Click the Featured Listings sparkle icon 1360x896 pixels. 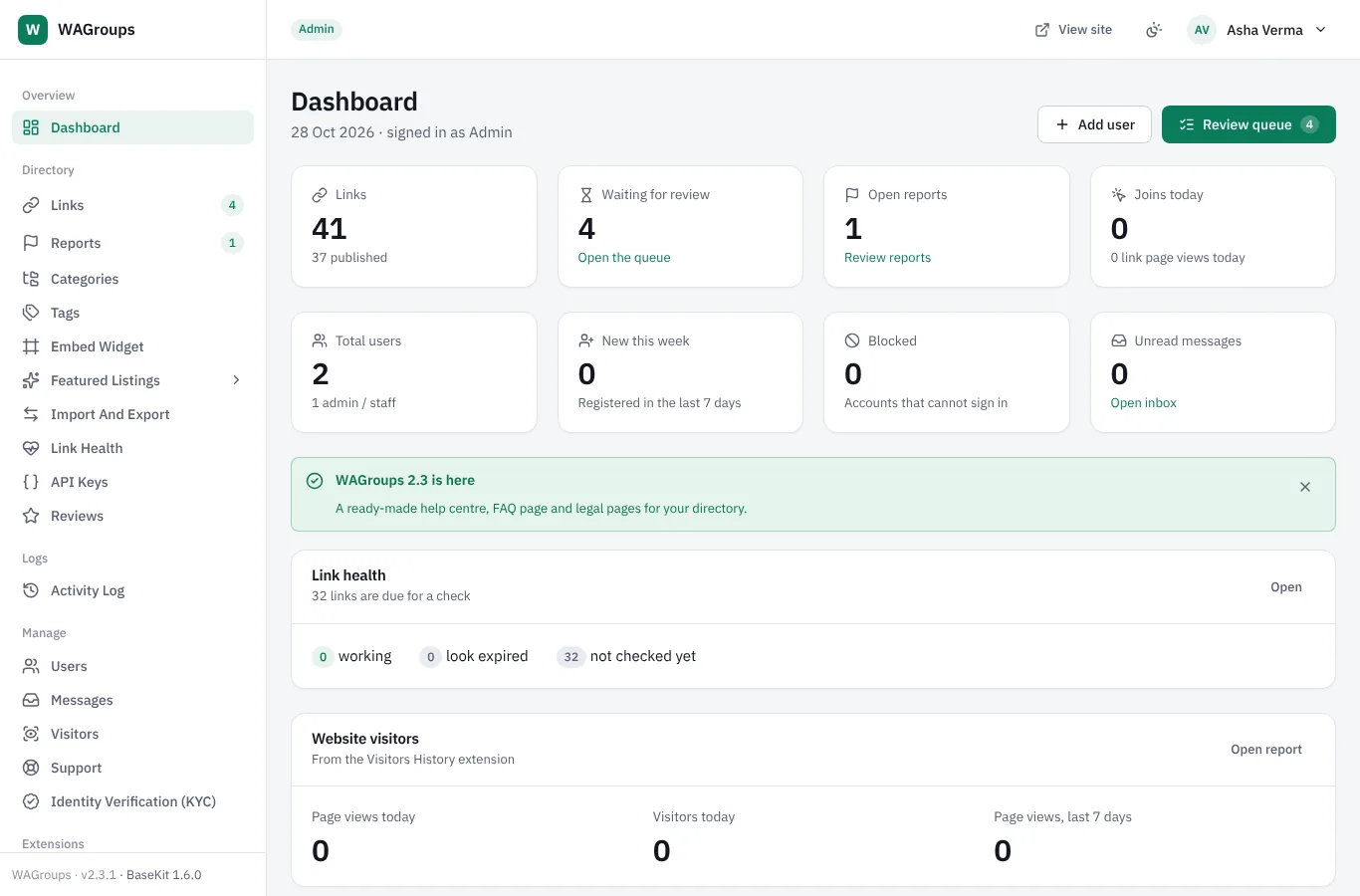point(31,380)
